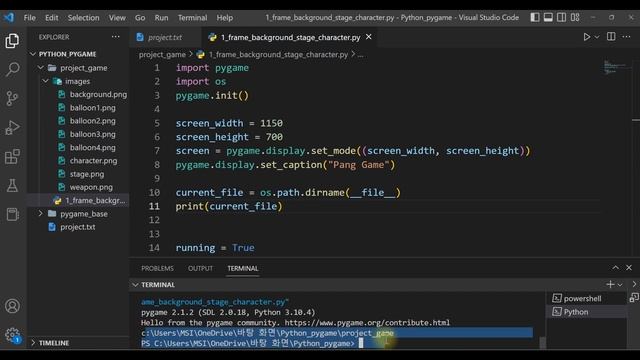
Task: Open pygame.org contribute link in terminal
Action: click(x=367, y=322)
